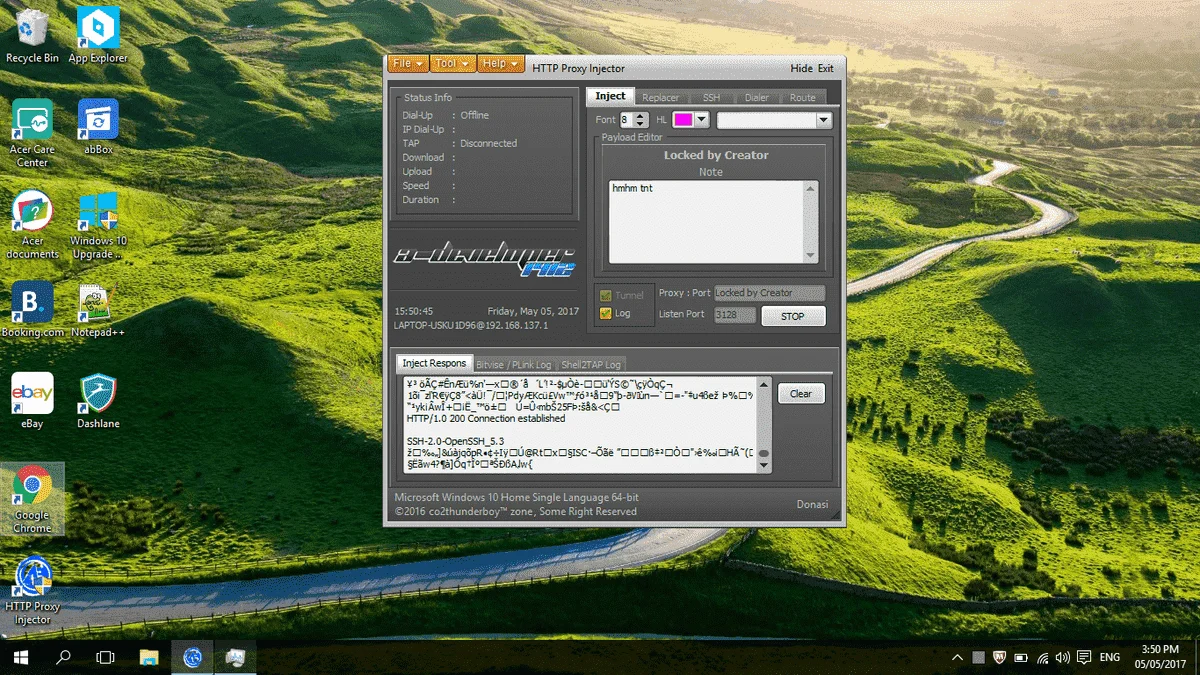The width and height of the screenshot is (1200, 675).
Task: Open the Dashlane desktop icon
Action: coord(98,401)
